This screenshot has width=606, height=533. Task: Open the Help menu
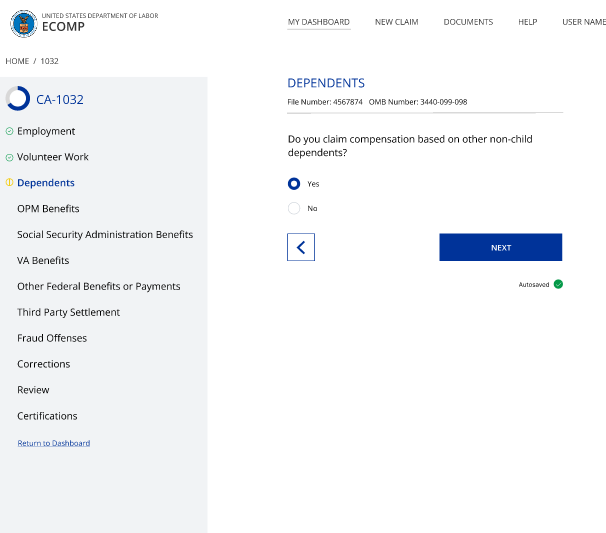coord(527,22)
